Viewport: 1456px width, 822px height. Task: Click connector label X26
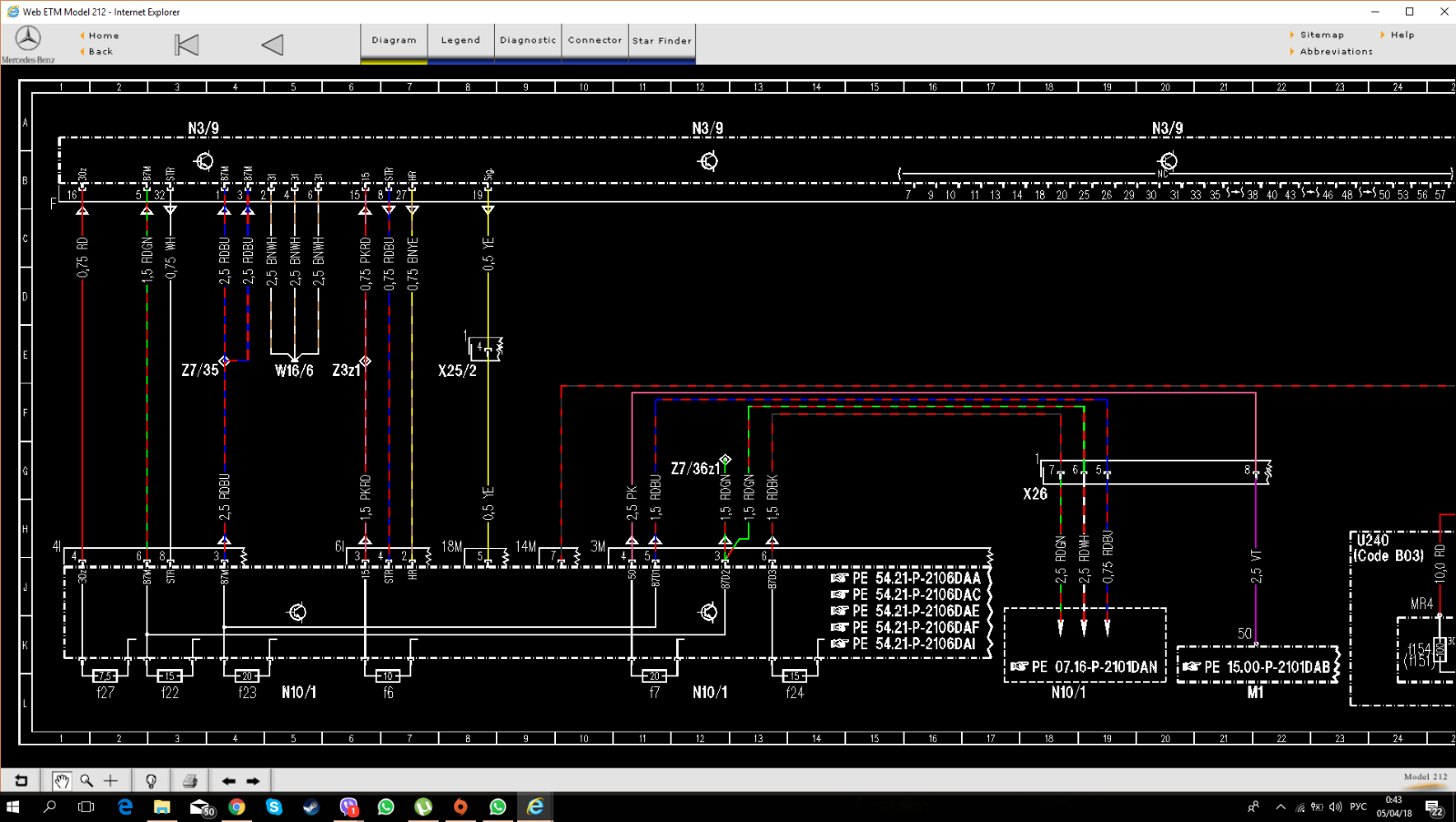(x=1035, y=494)
